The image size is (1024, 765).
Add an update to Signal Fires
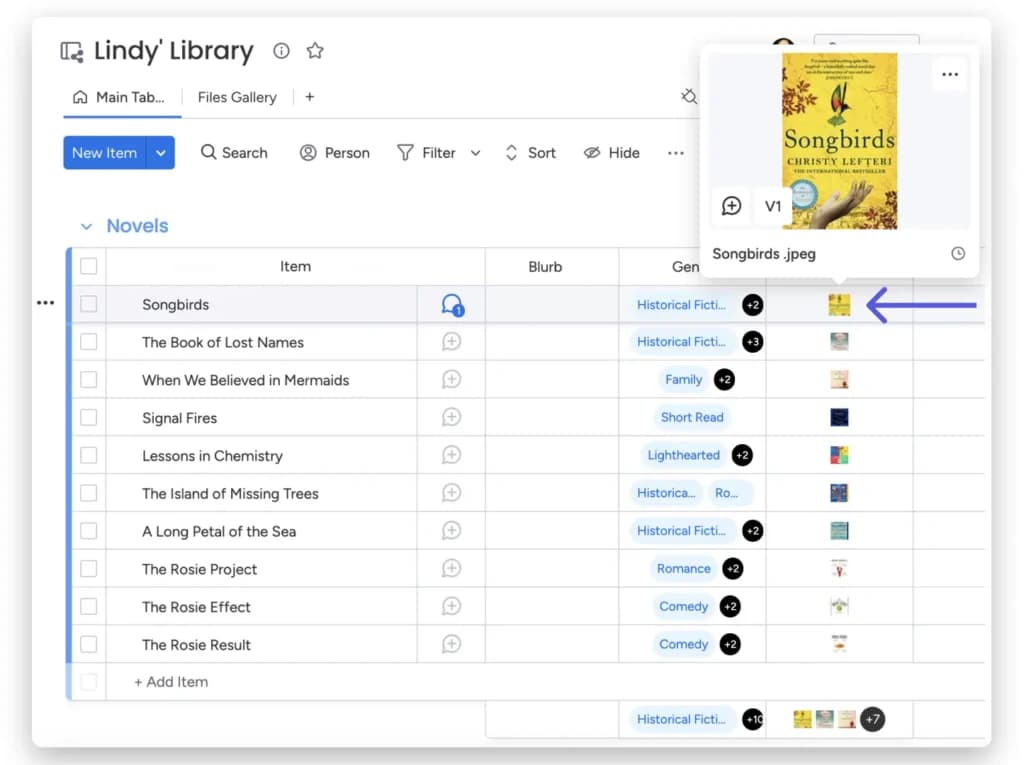point(451,417)
